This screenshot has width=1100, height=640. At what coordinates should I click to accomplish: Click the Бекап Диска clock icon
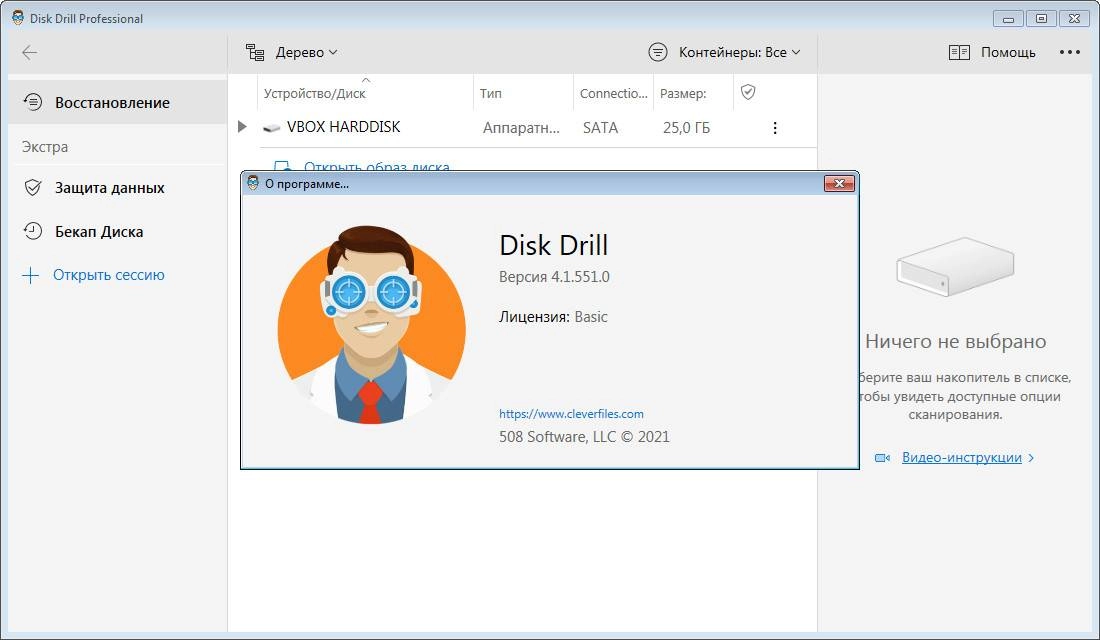click(x=33, y=232)
